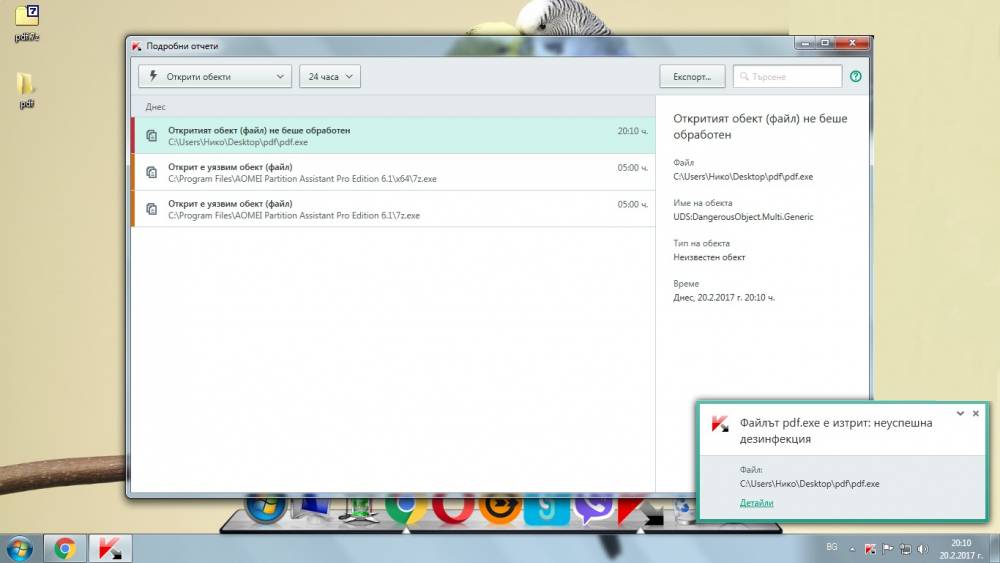Select 'Откритият обект (файл) не беше обработен' row
The image size is (1000, 563).
pos(393,136)
